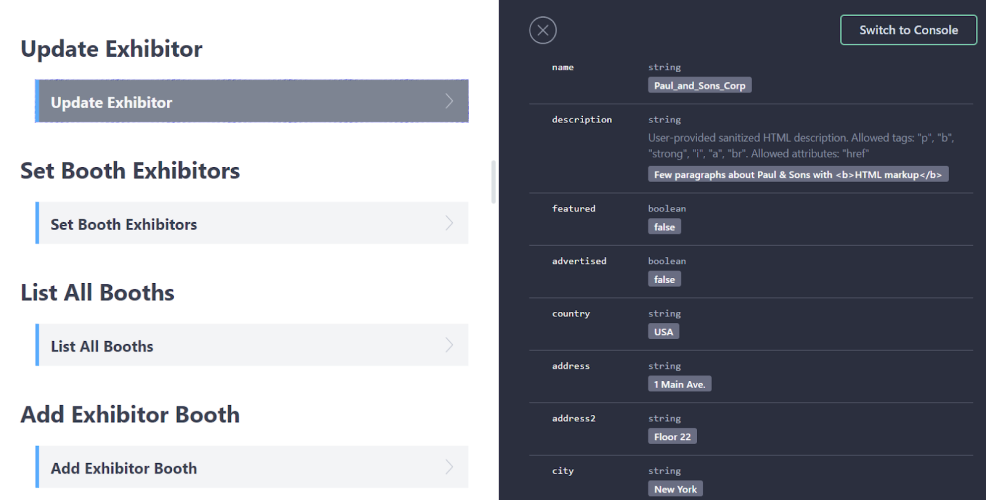
Task: Click the advertised parameter label
Action: point(579,261)
